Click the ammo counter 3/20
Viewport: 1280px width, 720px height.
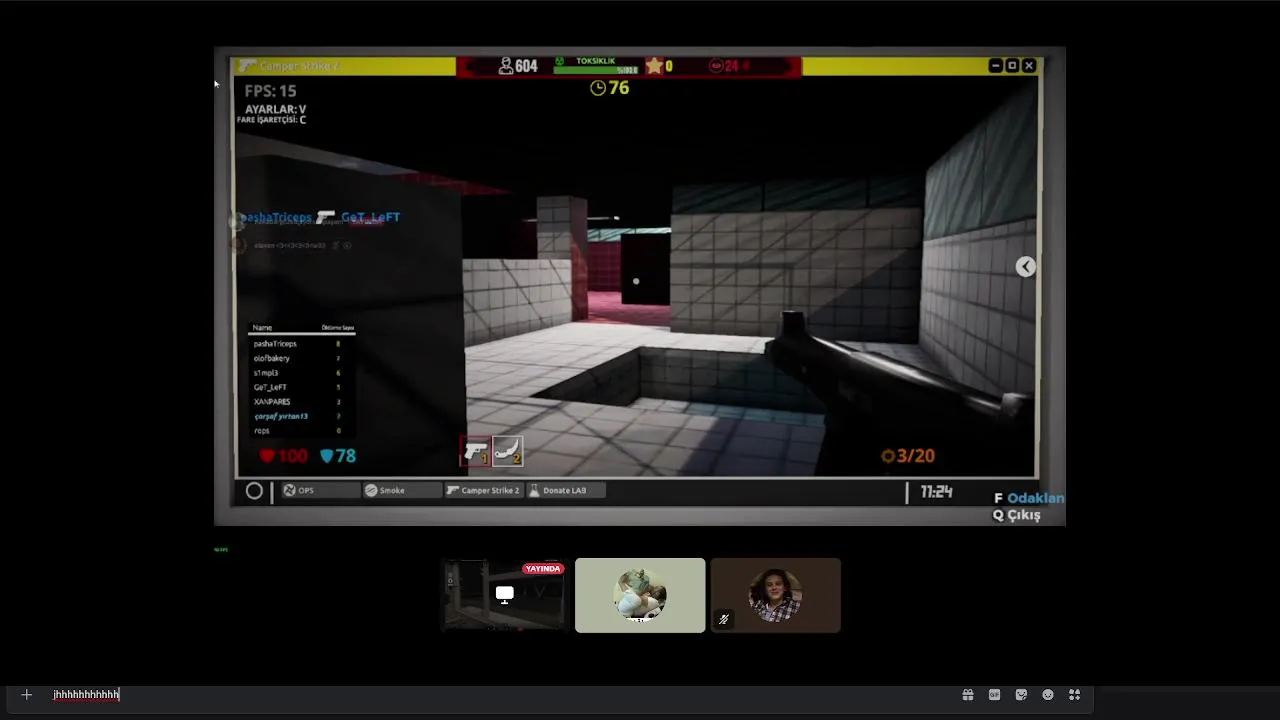click(907, 456)
